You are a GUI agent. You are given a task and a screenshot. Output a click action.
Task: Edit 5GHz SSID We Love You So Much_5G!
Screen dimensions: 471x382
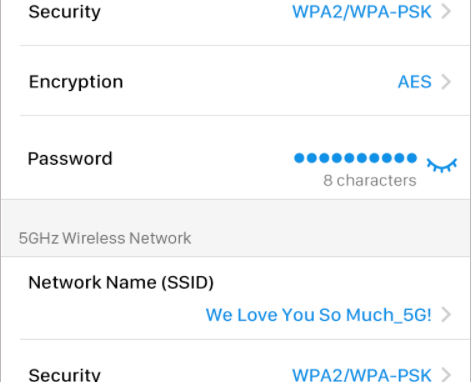point(319,315)
